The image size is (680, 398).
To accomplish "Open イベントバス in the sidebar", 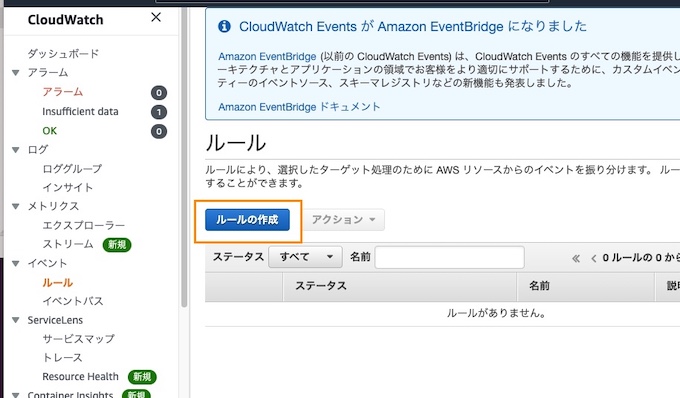I will (x=73, y=301).
